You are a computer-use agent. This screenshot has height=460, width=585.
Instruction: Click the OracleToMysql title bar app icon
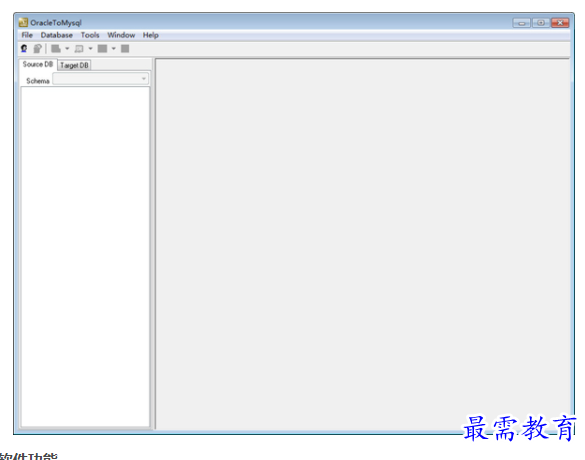tap(23, 22)
